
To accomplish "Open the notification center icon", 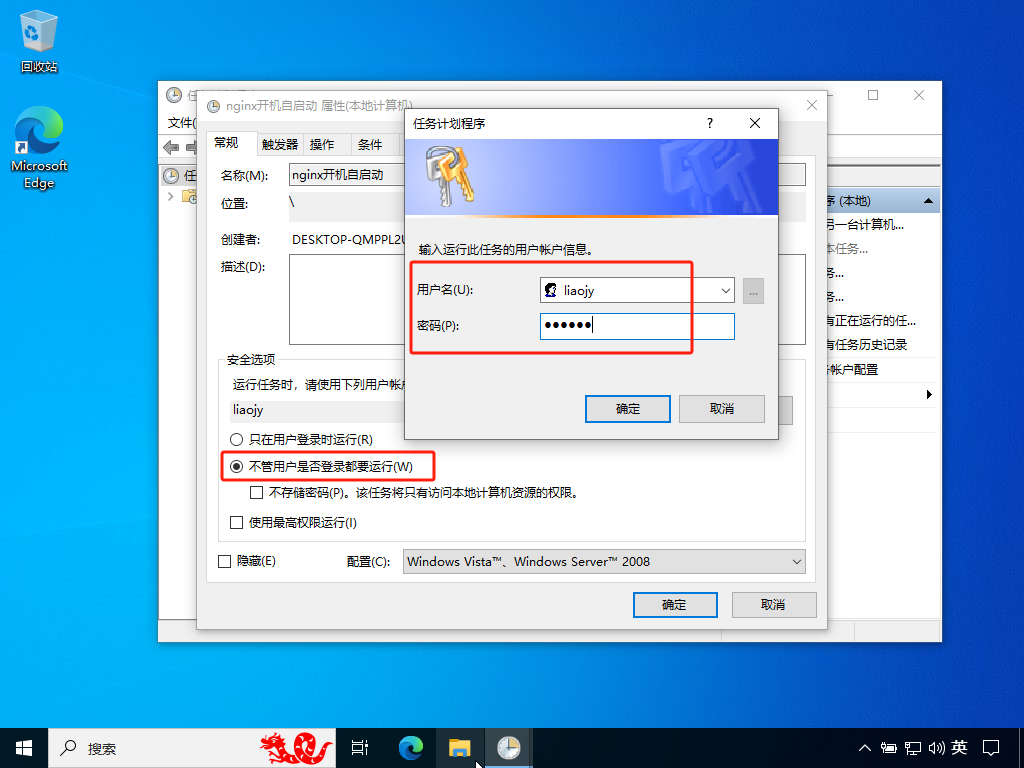I will pos(991,748).
